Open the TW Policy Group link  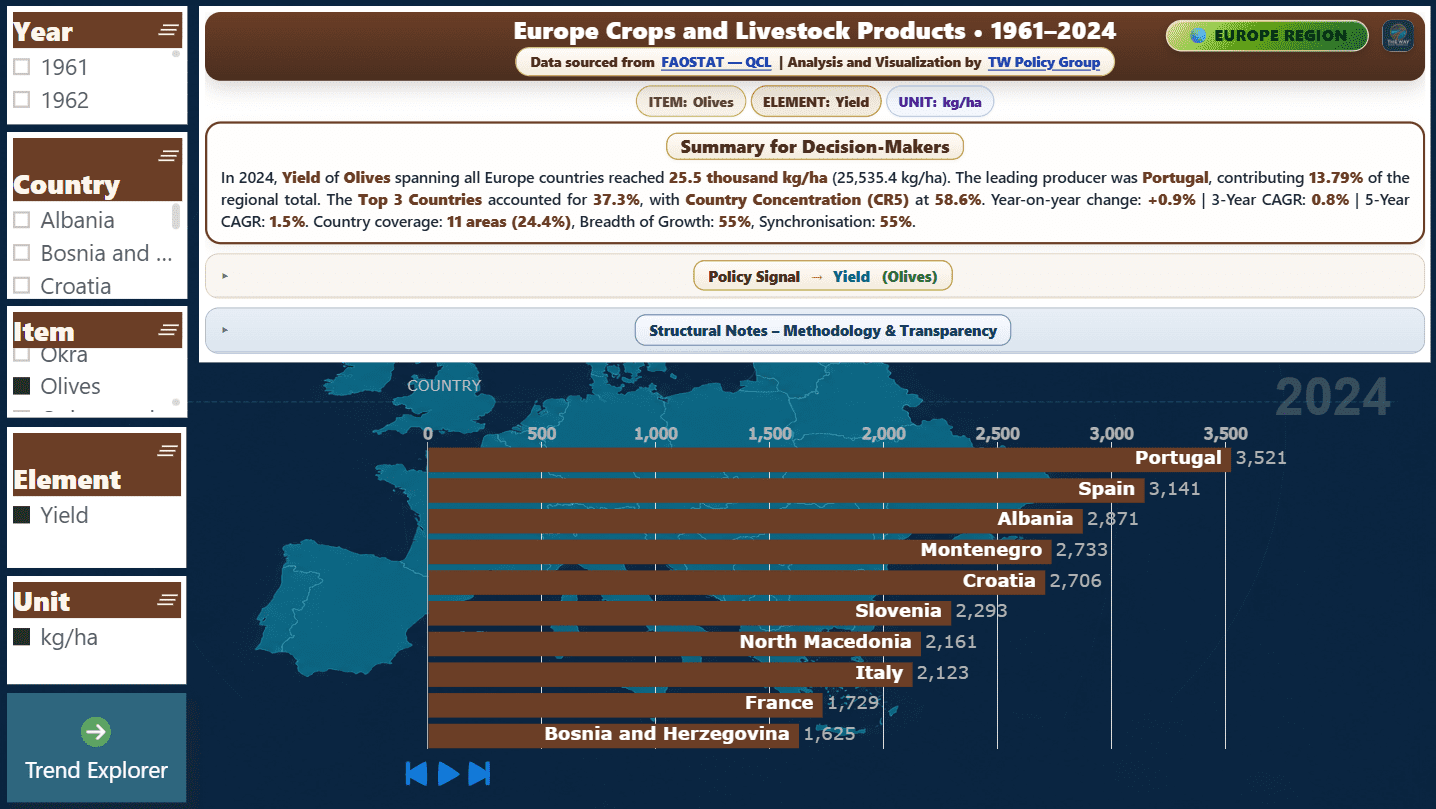click(x=1044, y=62)
